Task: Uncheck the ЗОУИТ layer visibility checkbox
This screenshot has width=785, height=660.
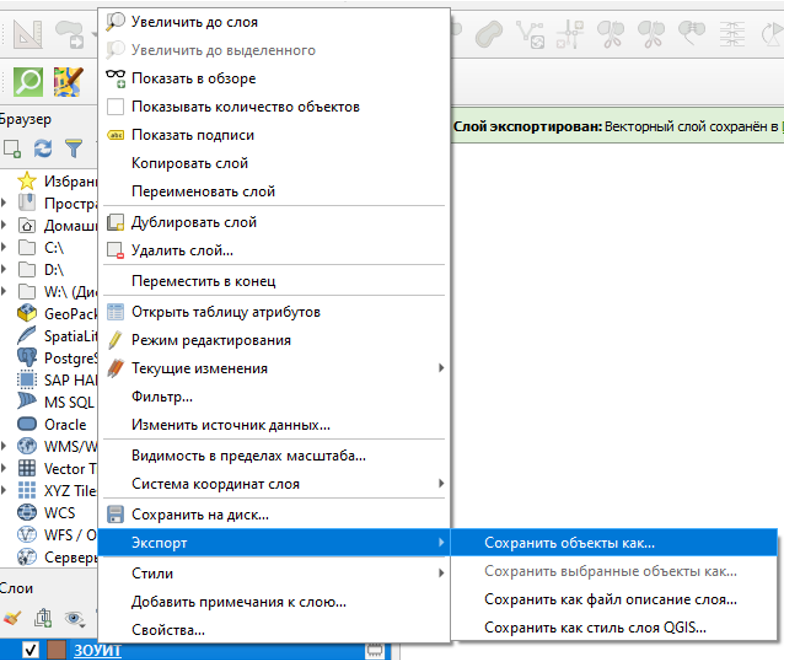Action: 30,650
